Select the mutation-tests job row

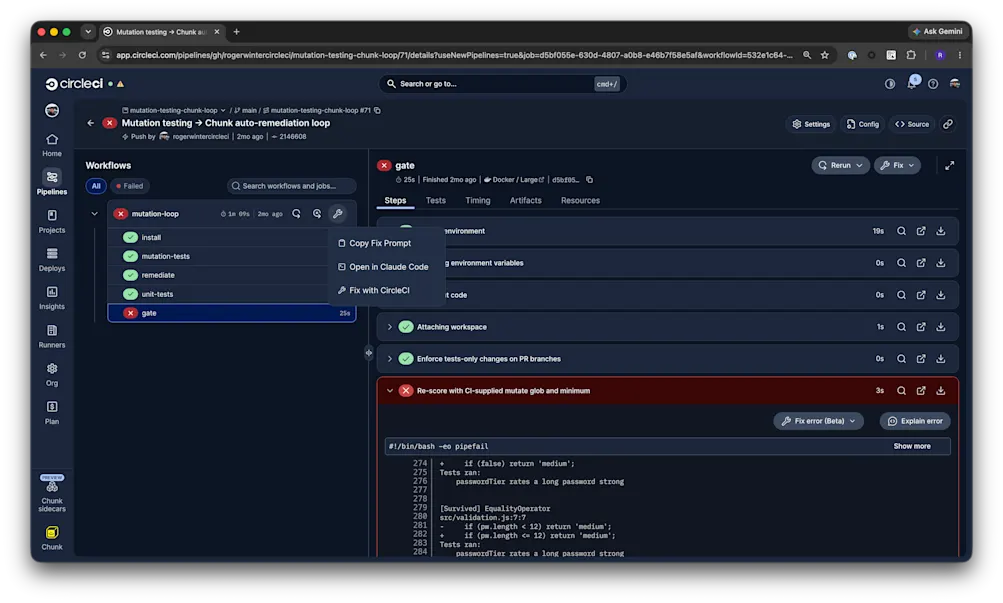(x=232, y=256)
